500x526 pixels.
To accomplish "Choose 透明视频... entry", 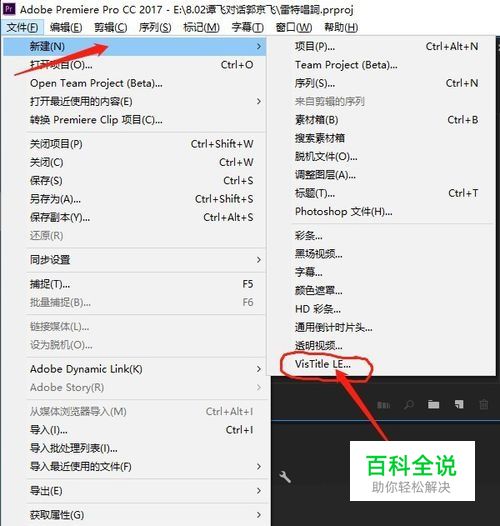I will point(381,346).
